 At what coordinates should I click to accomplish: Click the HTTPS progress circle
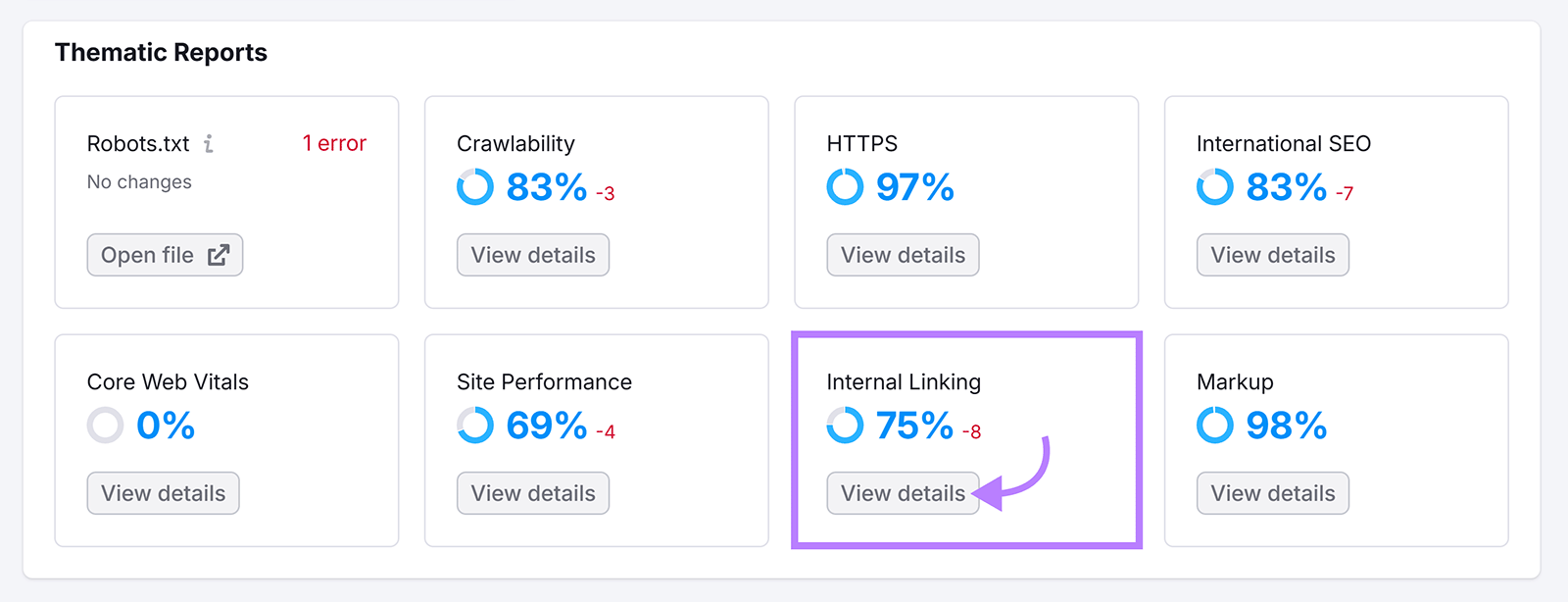tap(844, 186)
